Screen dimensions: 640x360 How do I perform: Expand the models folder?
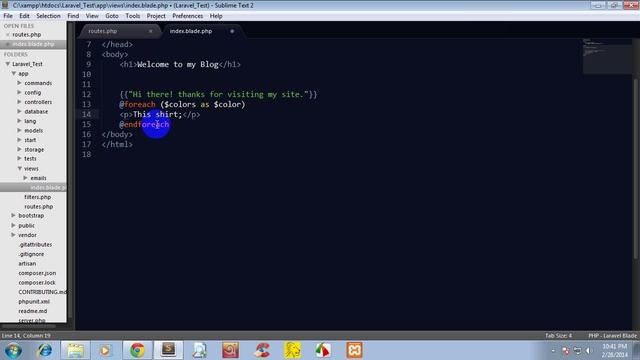(19, 130)
